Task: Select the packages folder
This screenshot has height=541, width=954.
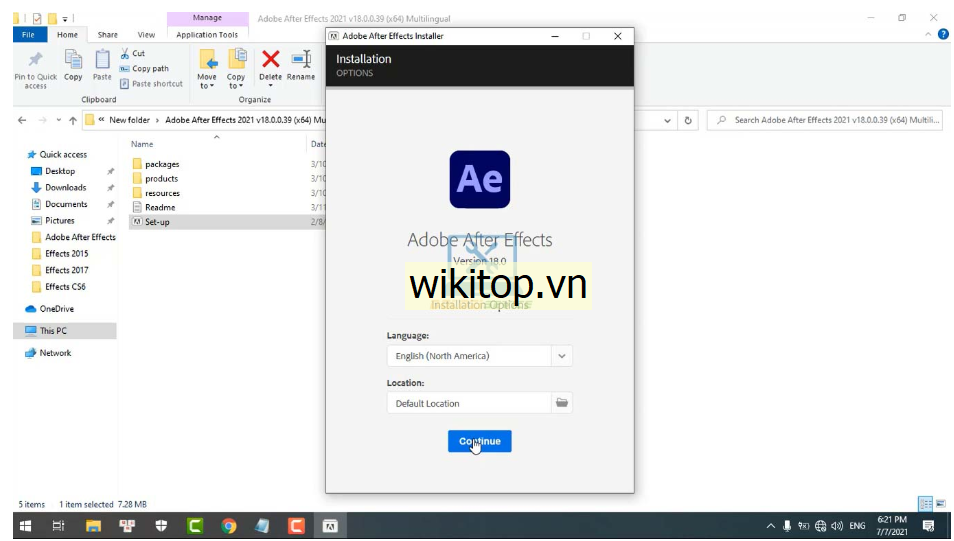Action: (162, 164)
